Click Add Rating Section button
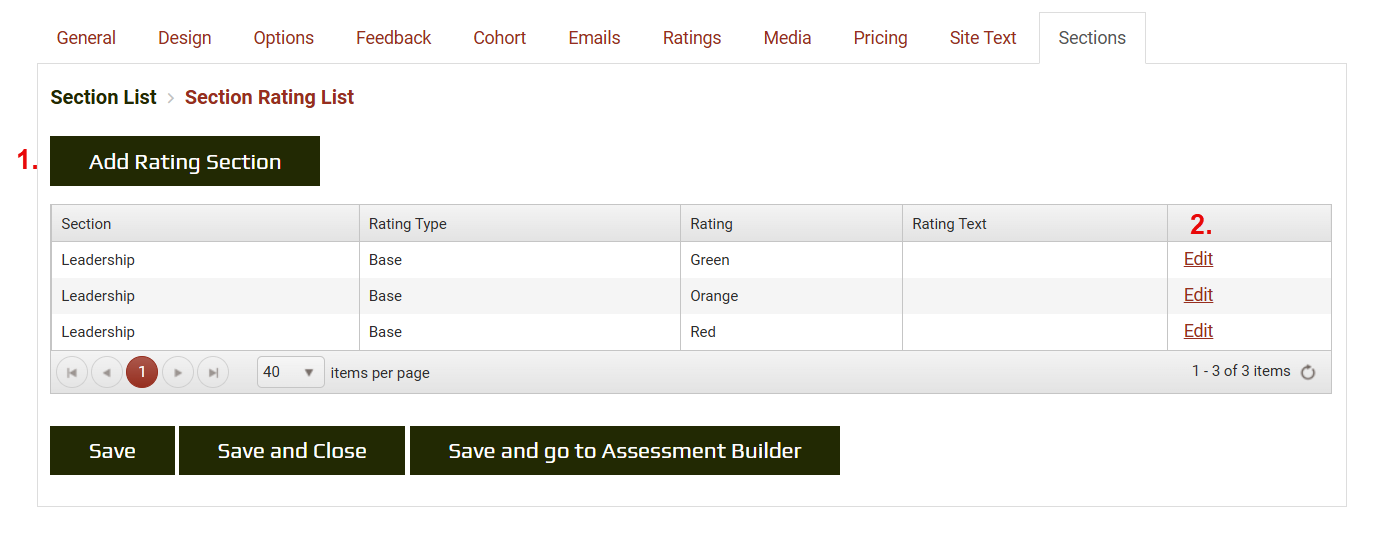The image size is (1378, 537). point(185,162)
